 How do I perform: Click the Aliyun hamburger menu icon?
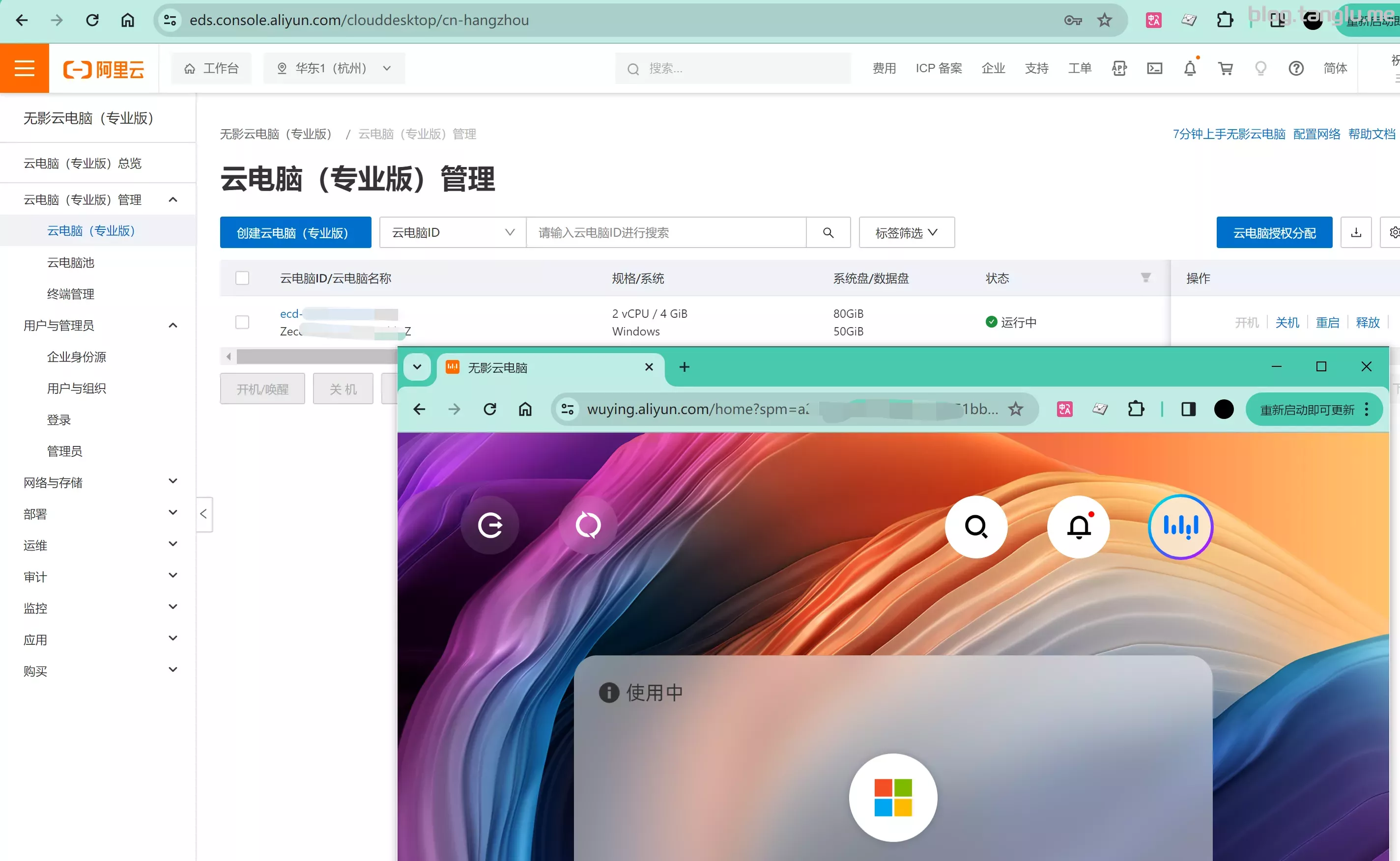(25, 68)
